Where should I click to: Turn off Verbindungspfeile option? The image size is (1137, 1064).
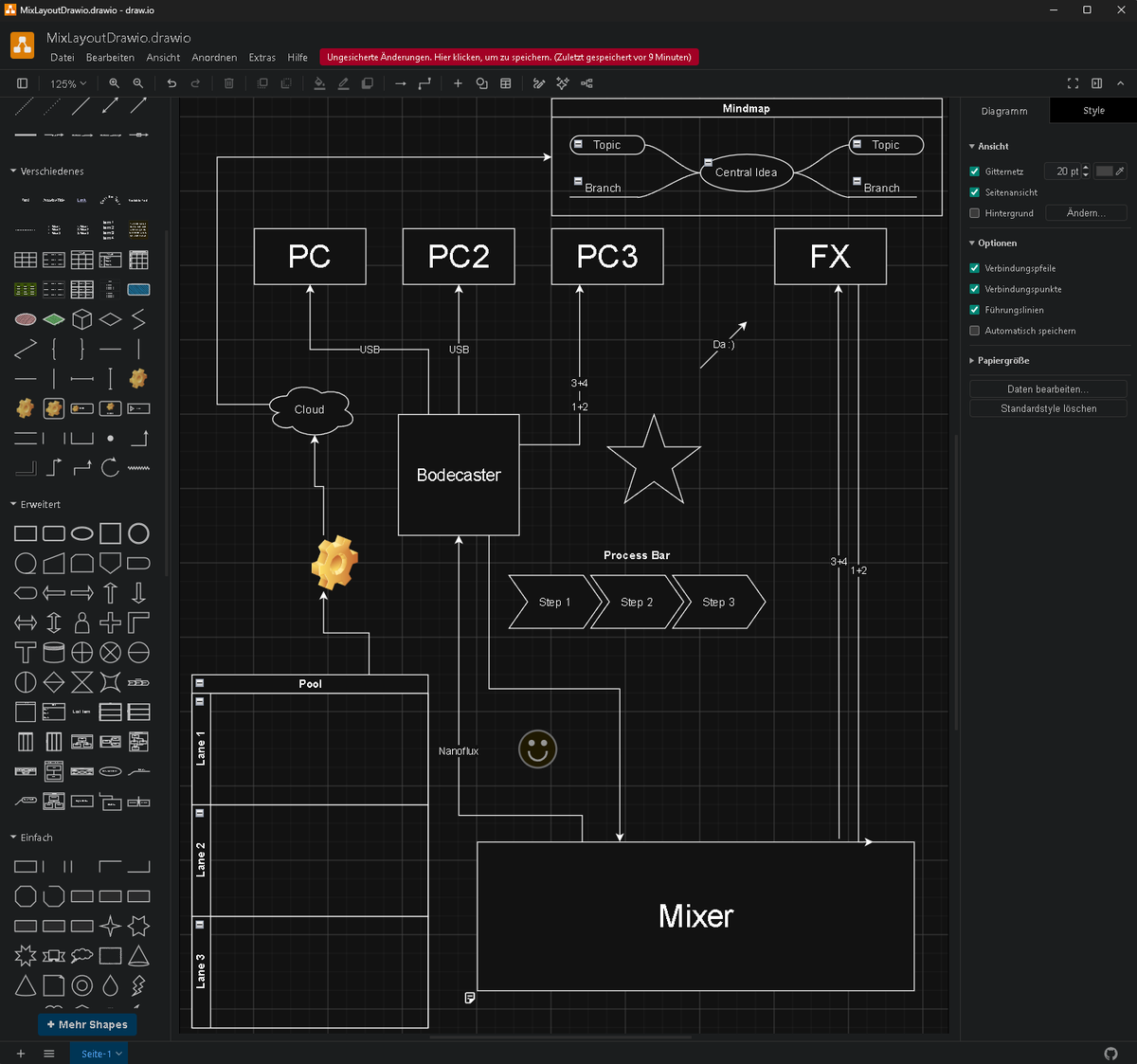tap(974, 268)
